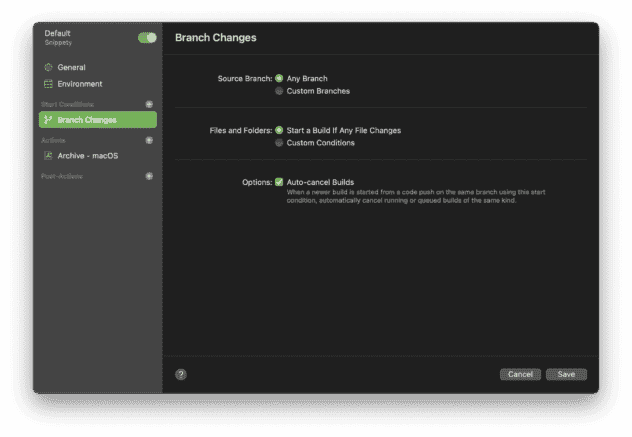Click the General gear icon

(48, 67)
